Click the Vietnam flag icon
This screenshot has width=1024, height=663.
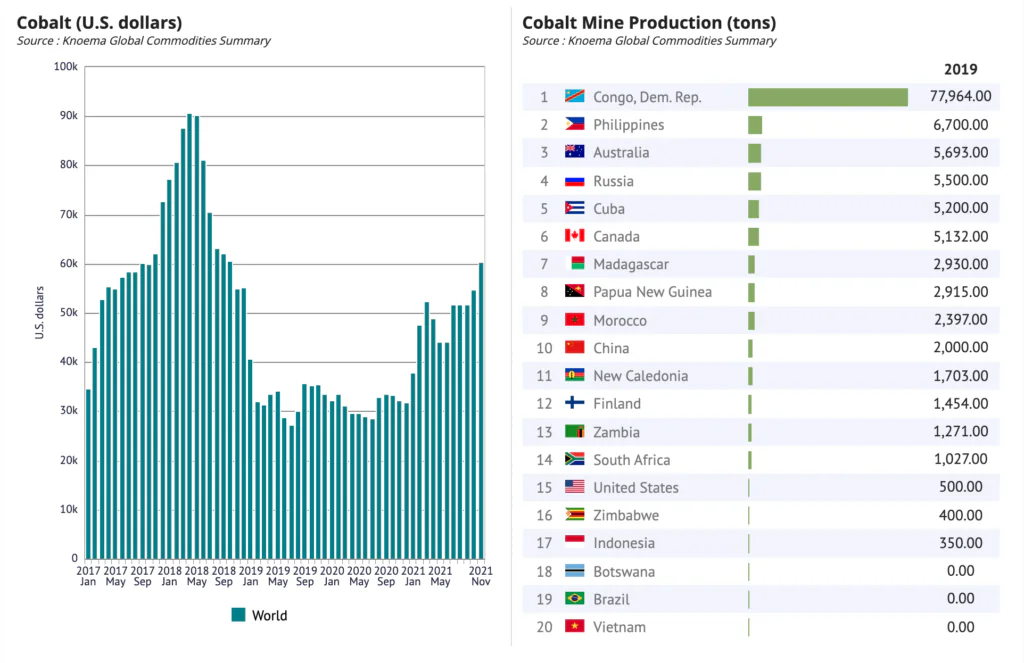(x=575, y=626)
